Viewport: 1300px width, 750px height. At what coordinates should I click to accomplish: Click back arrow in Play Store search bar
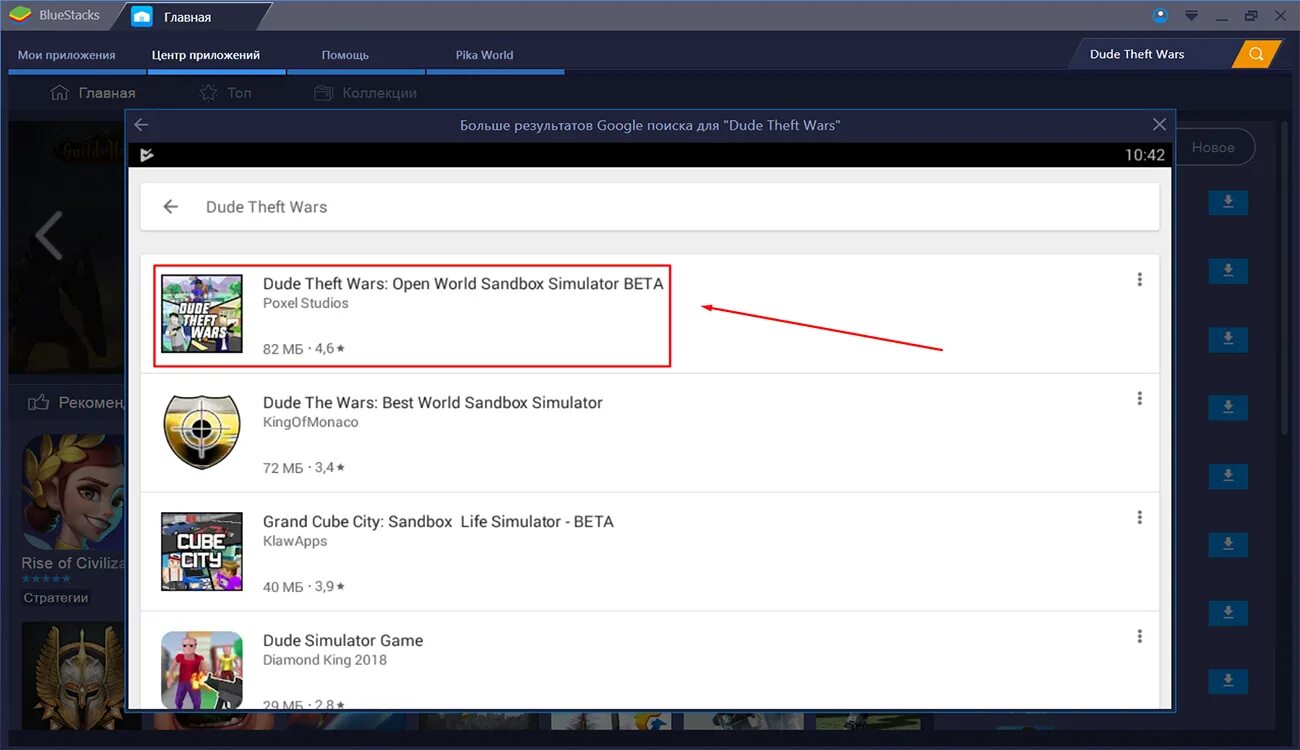(171, 207)
